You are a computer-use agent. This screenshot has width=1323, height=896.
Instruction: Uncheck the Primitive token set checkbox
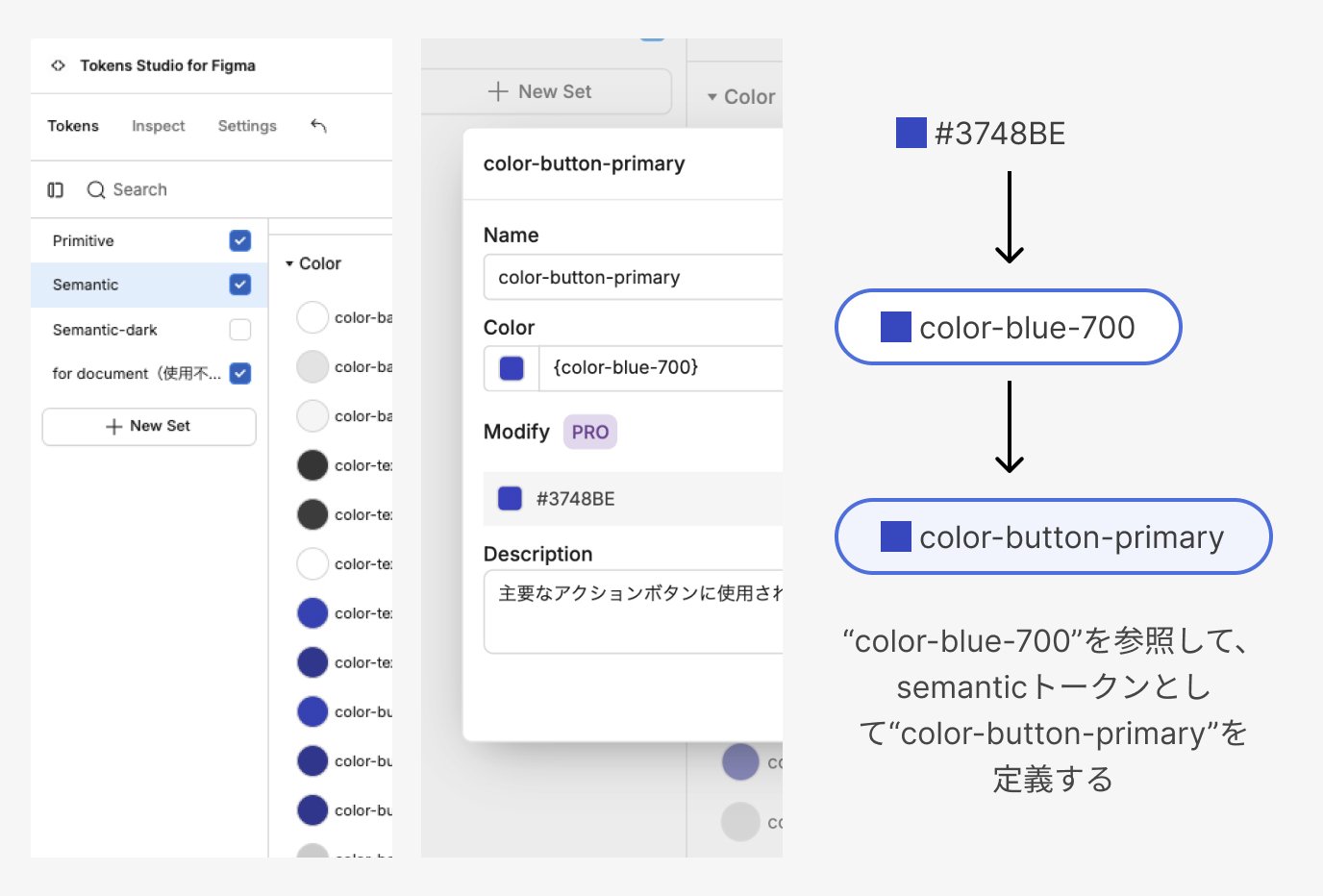(x=240, y=241)
